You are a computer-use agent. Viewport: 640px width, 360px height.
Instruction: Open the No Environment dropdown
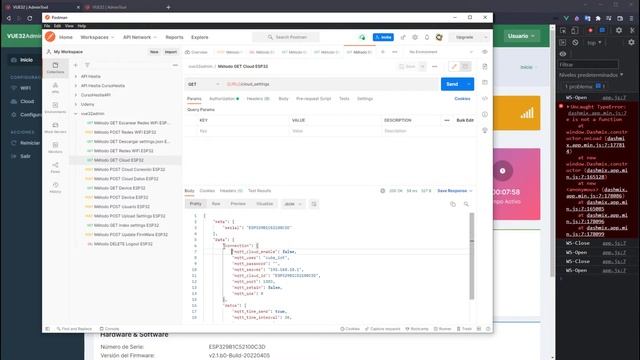pyautogui.click(x=441, y=52)
